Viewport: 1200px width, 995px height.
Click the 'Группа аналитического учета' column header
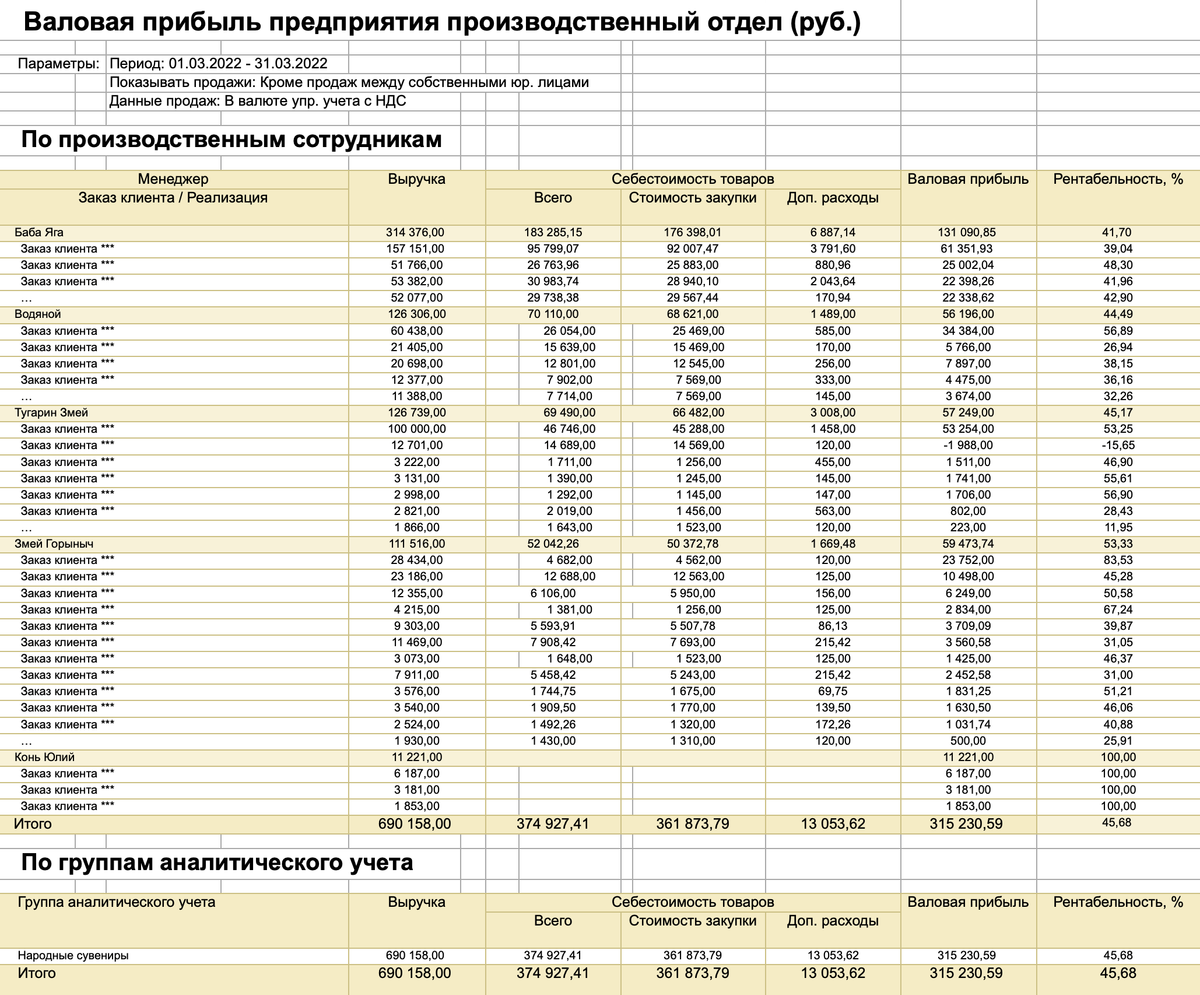click(x=117, y=902)
